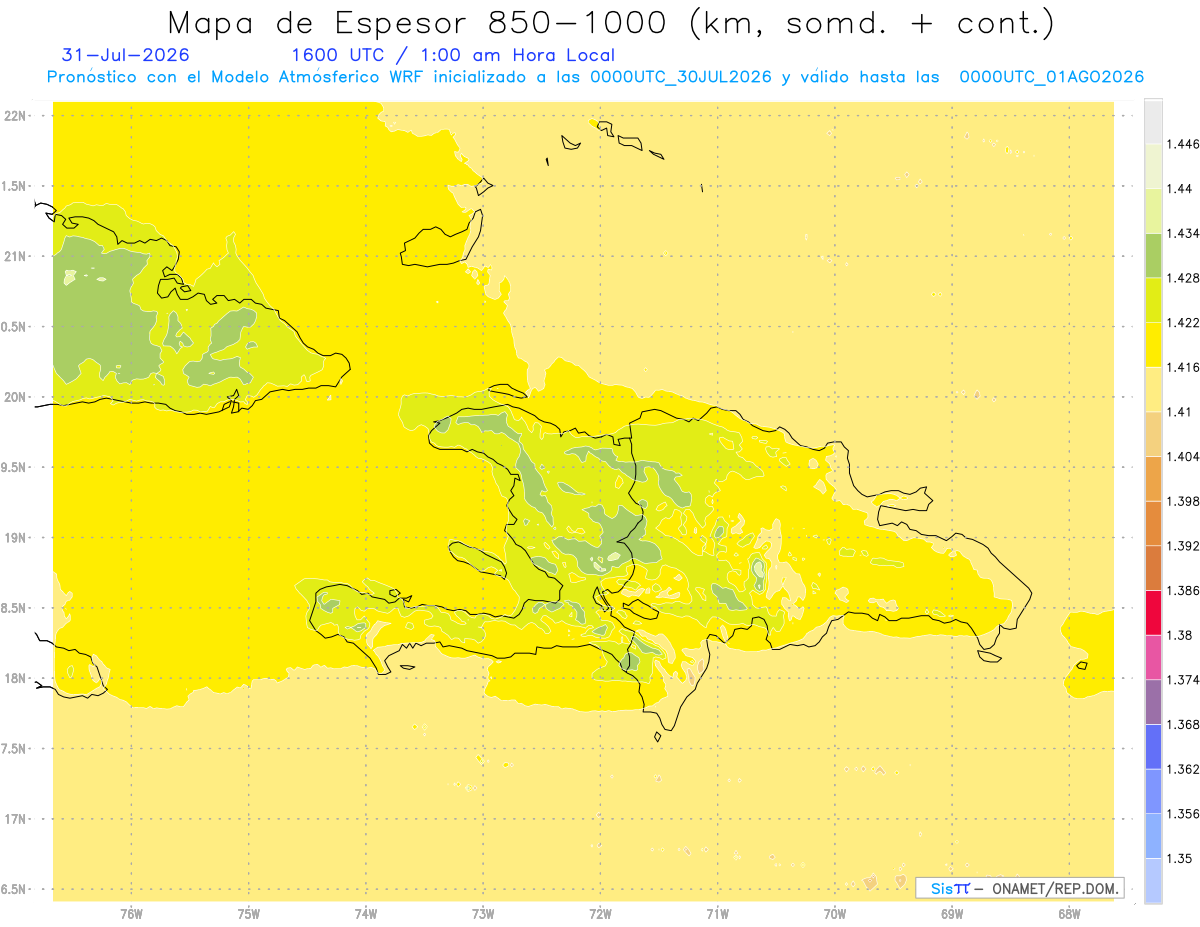Click the purple swatch between 1.368 and 1.374
Screen dimensions: 1200x927
[1153, 702]
